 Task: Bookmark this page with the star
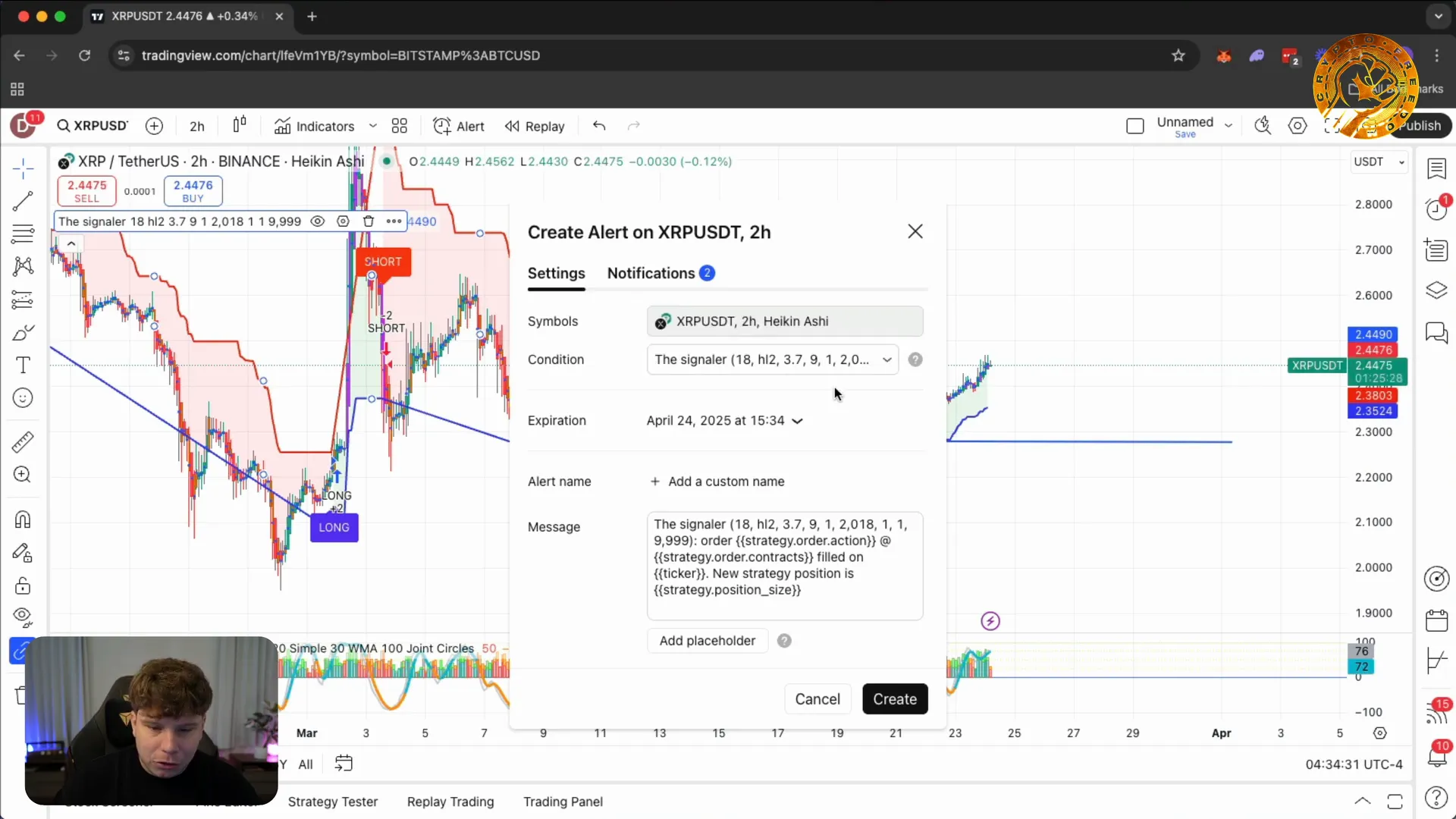tap(1178, 55)
